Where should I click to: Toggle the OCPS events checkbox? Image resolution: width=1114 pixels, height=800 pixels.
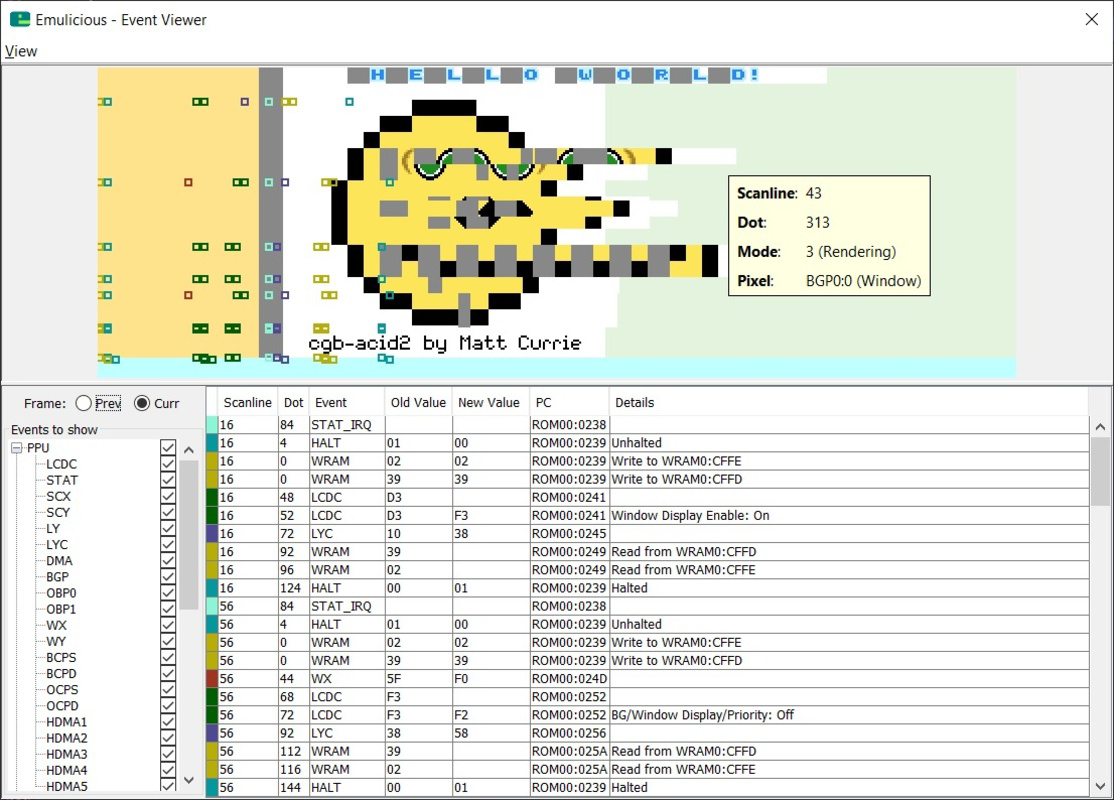[x=168, y=690]
